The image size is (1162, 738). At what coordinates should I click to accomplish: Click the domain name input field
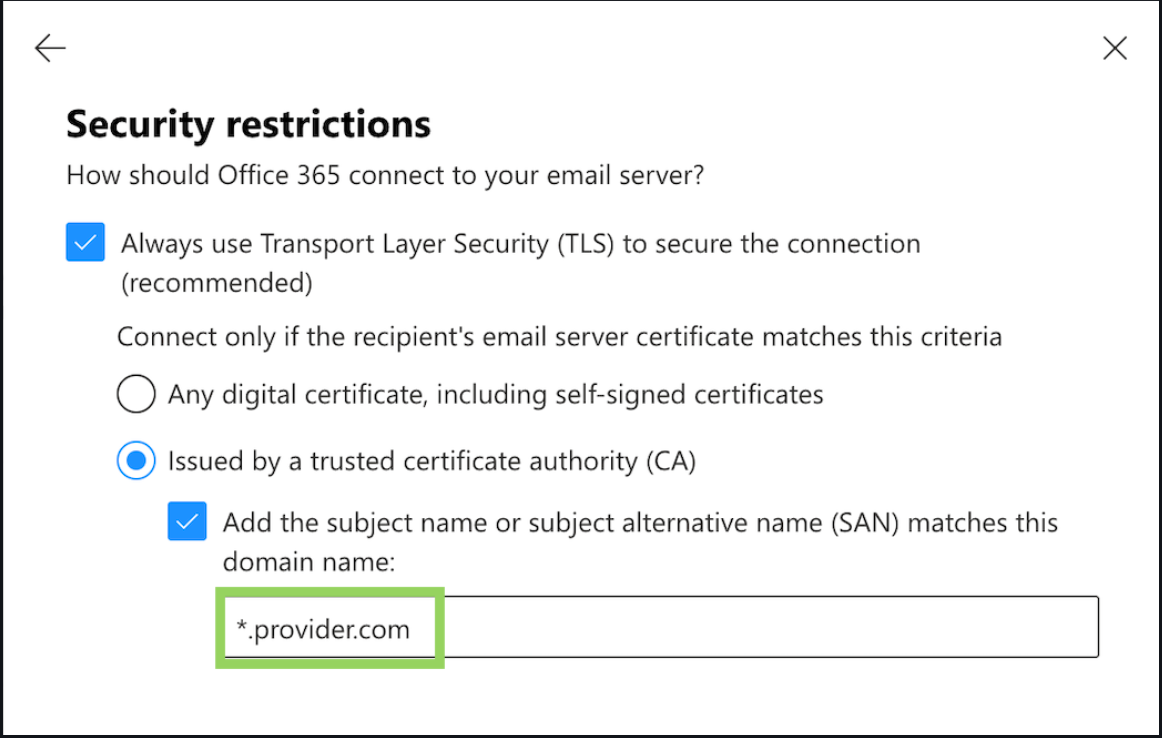coord(700,626)
